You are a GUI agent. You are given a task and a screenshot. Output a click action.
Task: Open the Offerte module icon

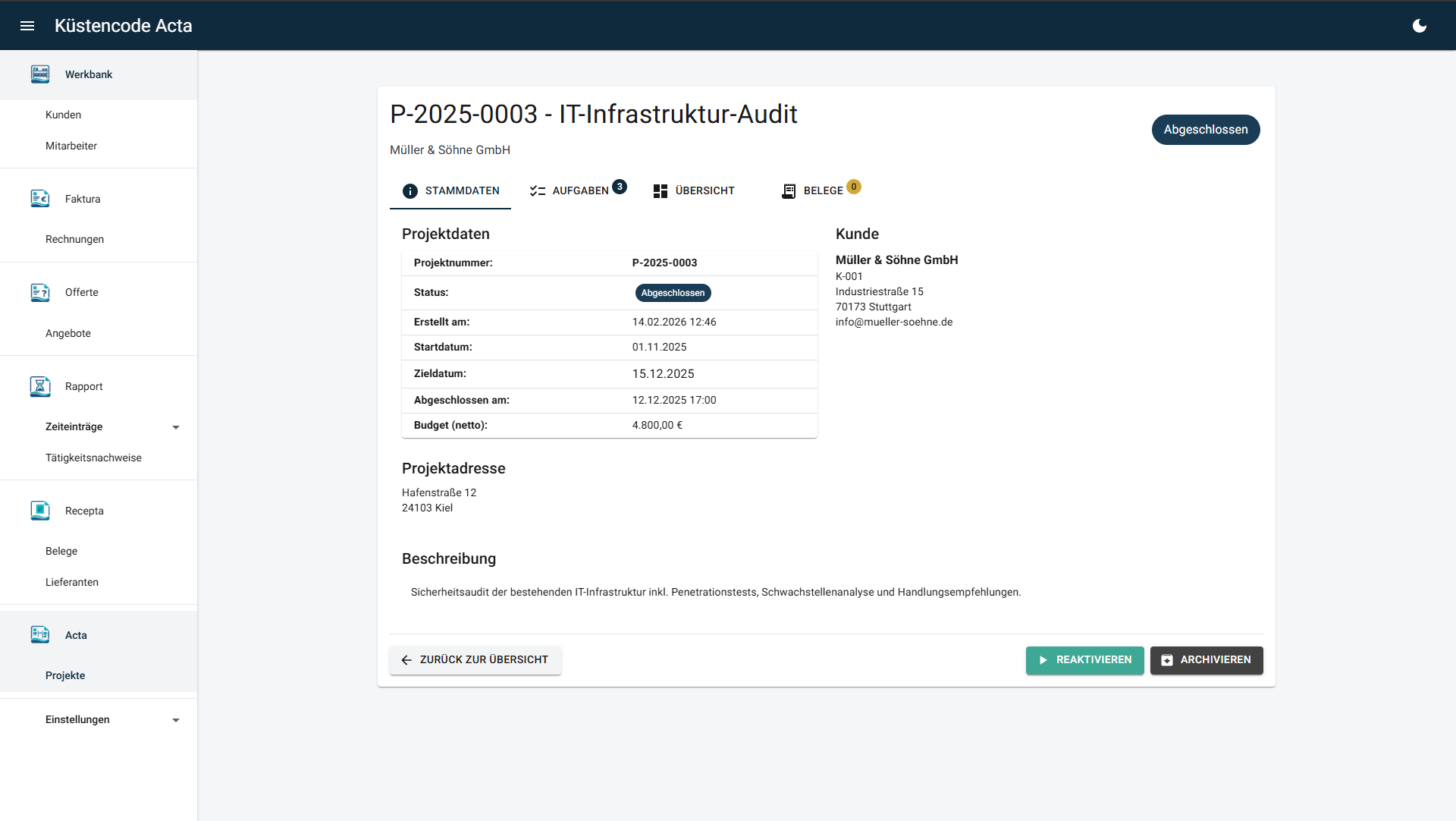coord(39,292)
